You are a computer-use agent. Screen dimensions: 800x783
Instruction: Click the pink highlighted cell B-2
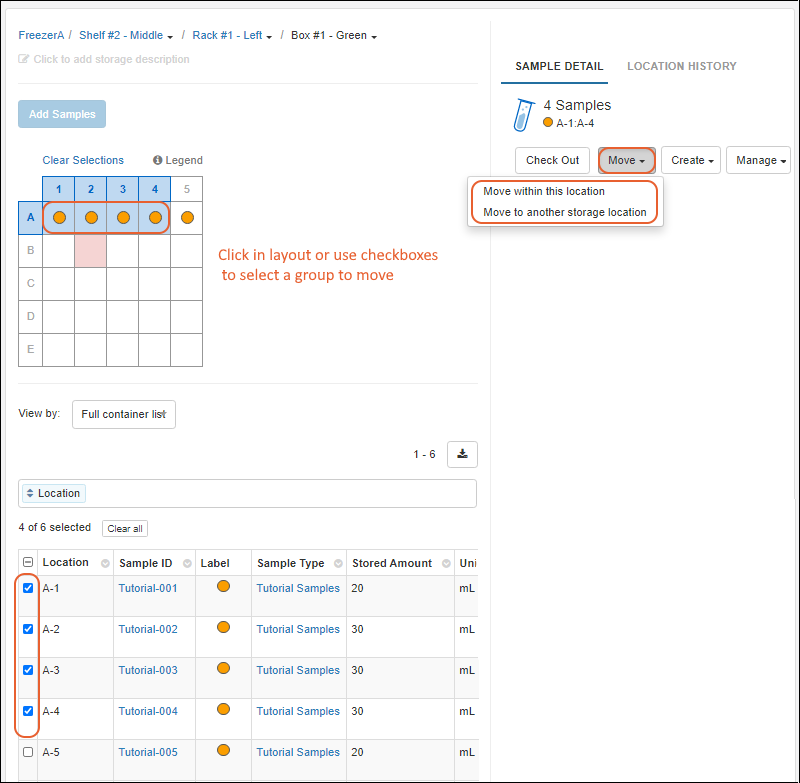click(x=91, y=251)
